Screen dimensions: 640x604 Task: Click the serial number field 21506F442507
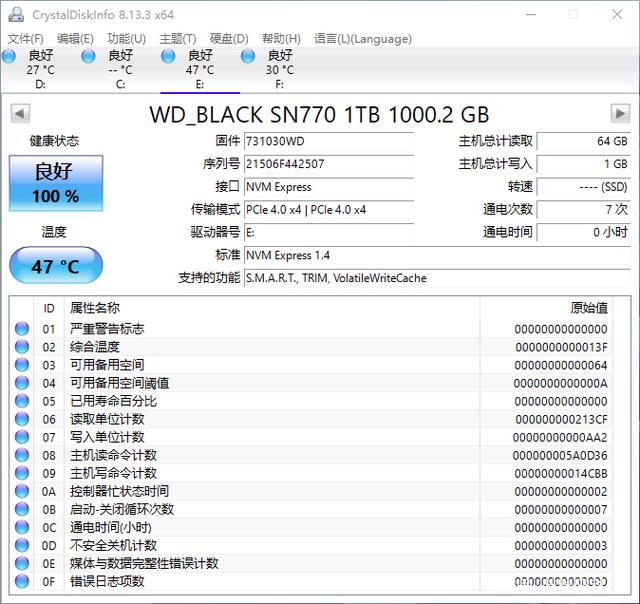(329, 164)
